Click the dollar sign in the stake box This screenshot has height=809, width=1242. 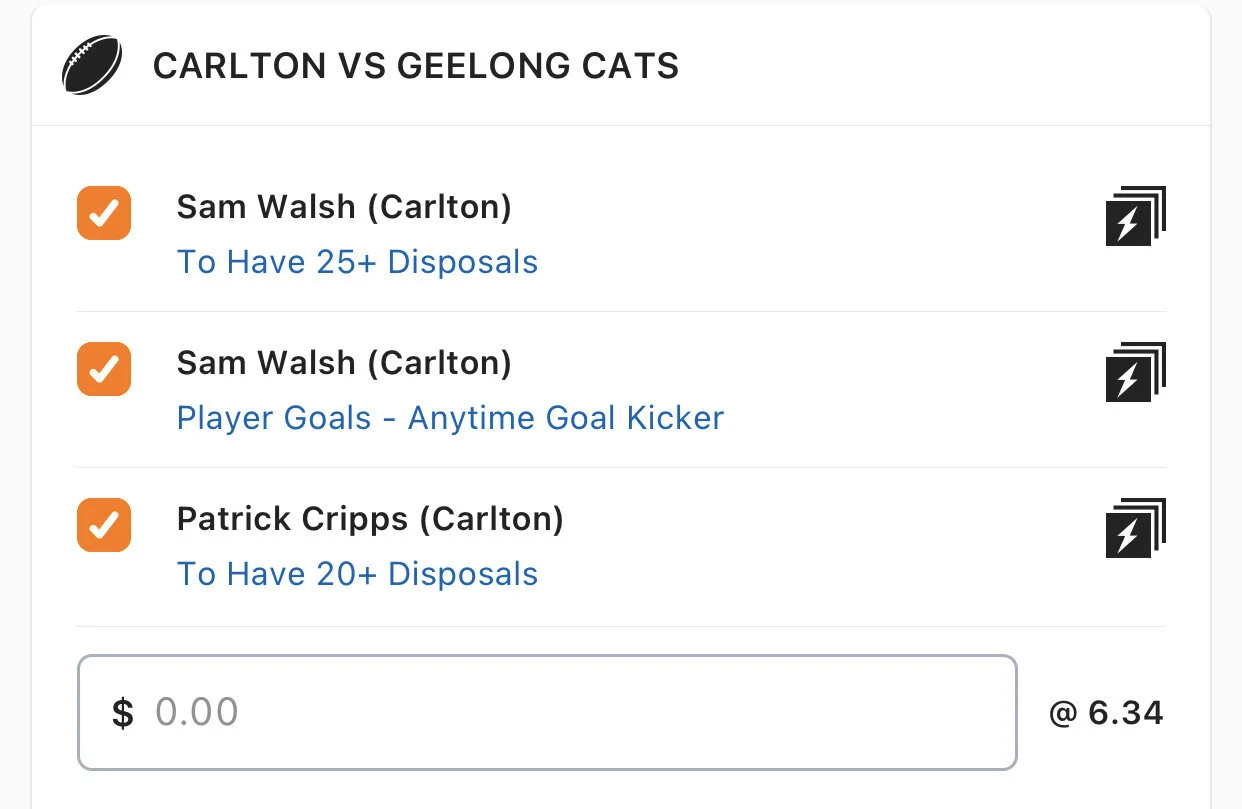[122, 713]
